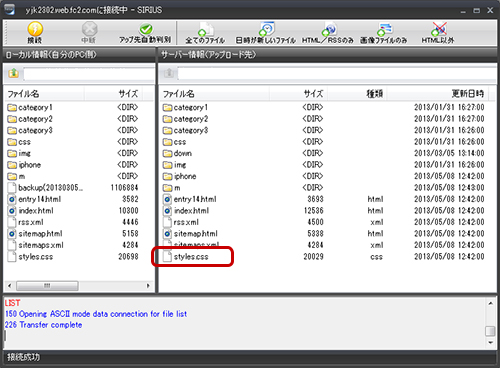This screenshot has width=500, height=368.
Task: Click local scrollbar left arrow
Action: click(10, 286)
